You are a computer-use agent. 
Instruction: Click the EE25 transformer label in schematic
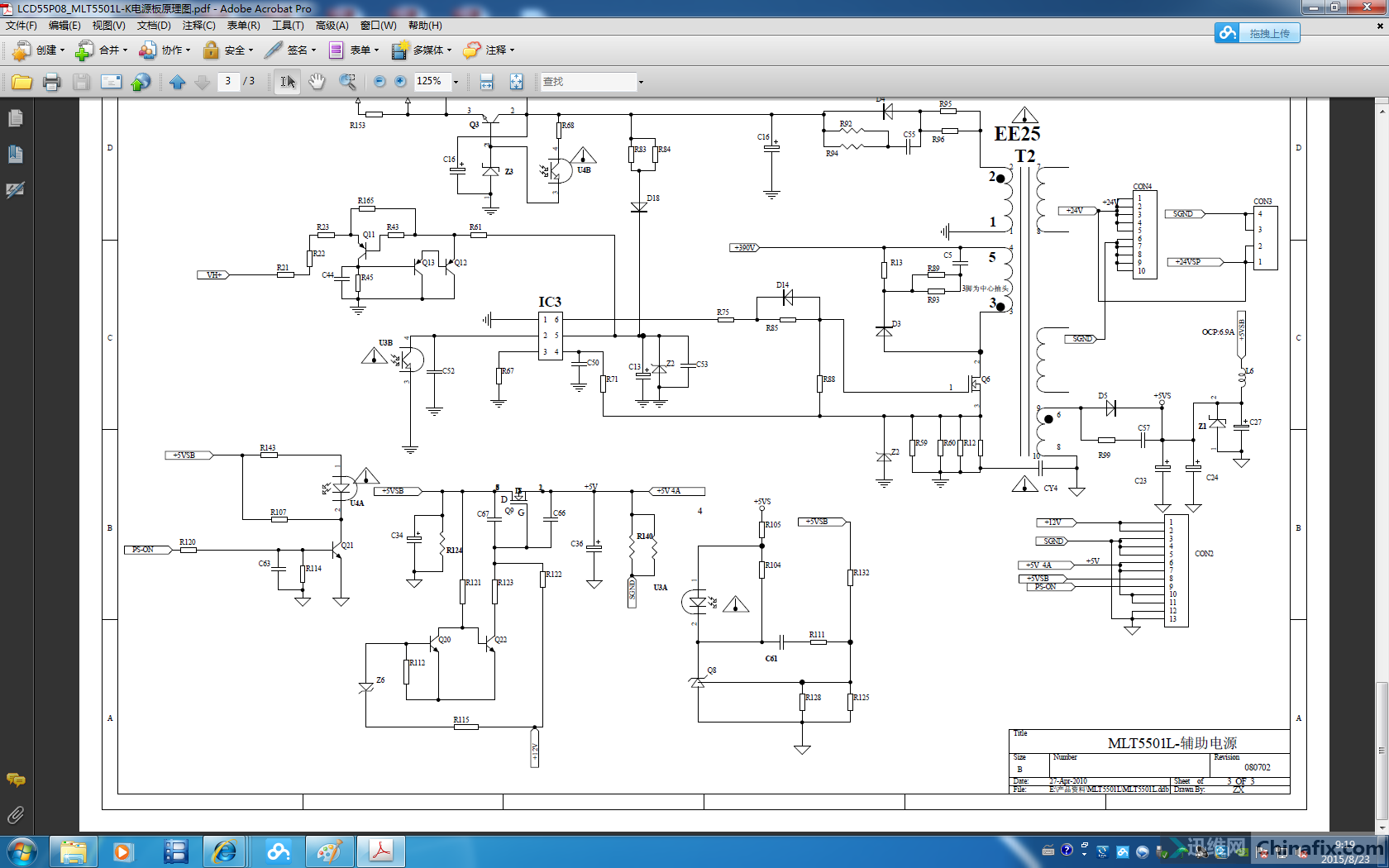(1017, 134)
